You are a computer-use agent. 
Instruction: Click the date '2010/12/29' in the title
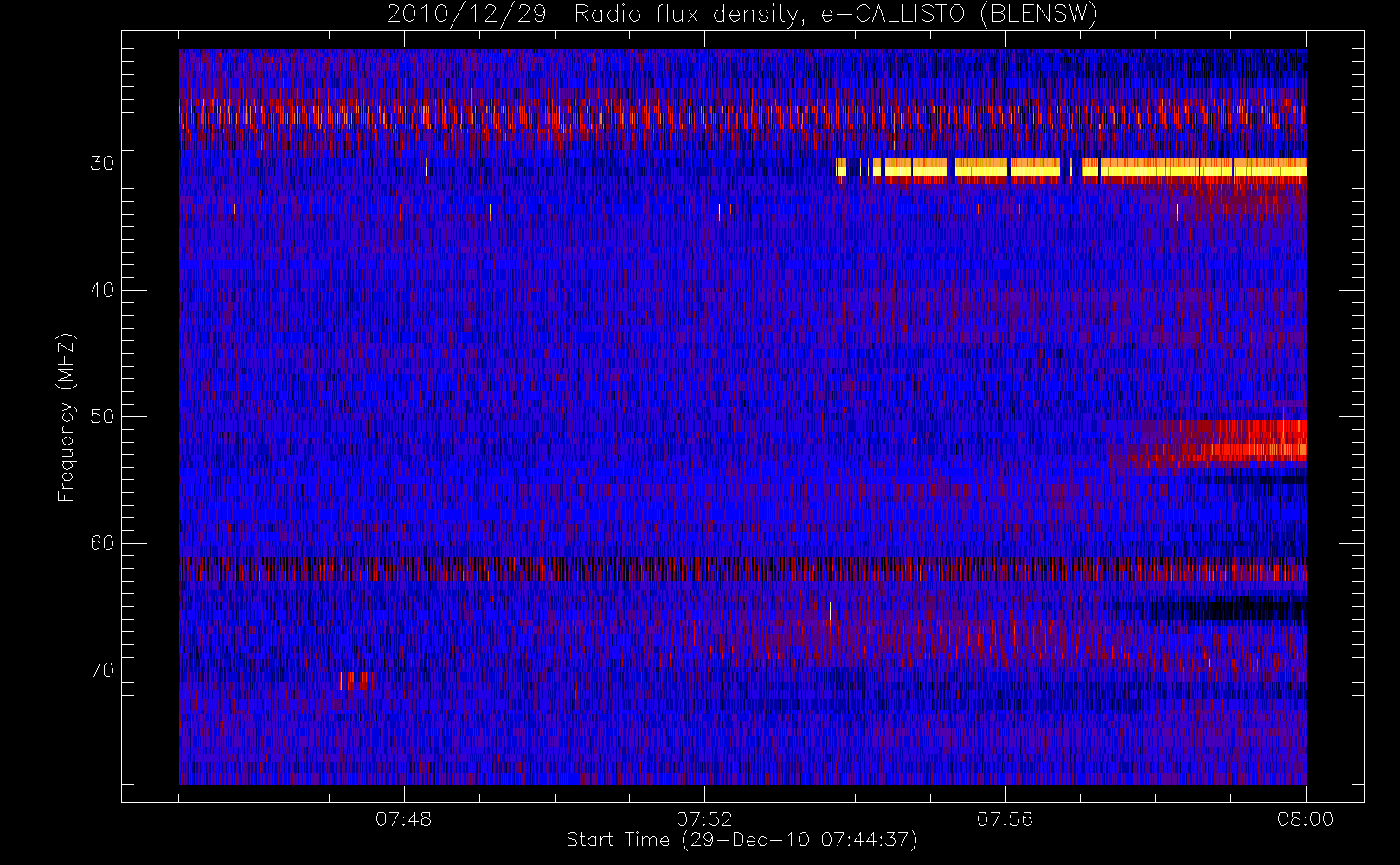coord(466,15)
